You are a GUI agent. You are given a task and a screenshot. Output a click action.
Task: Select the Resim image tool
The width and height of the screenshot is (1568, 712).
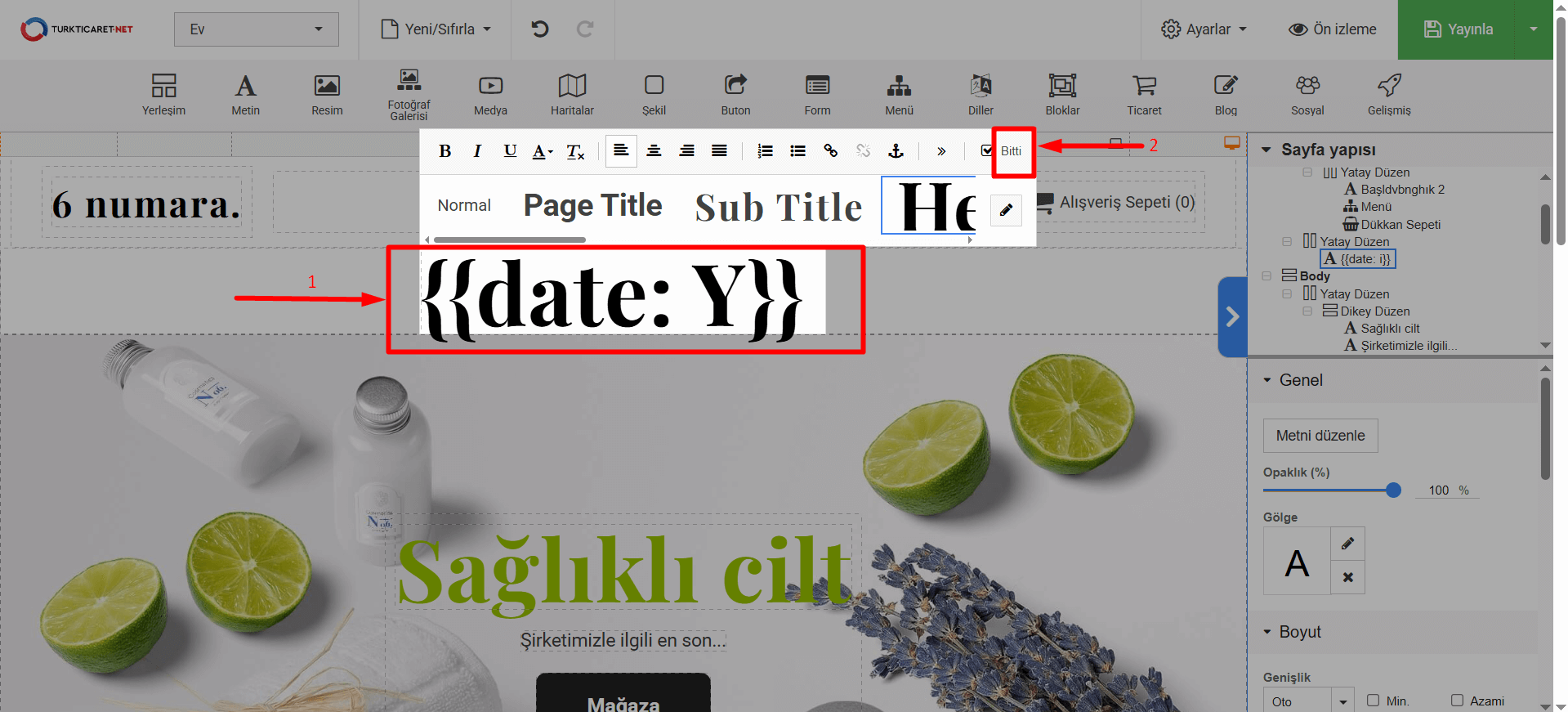(327, 95)
